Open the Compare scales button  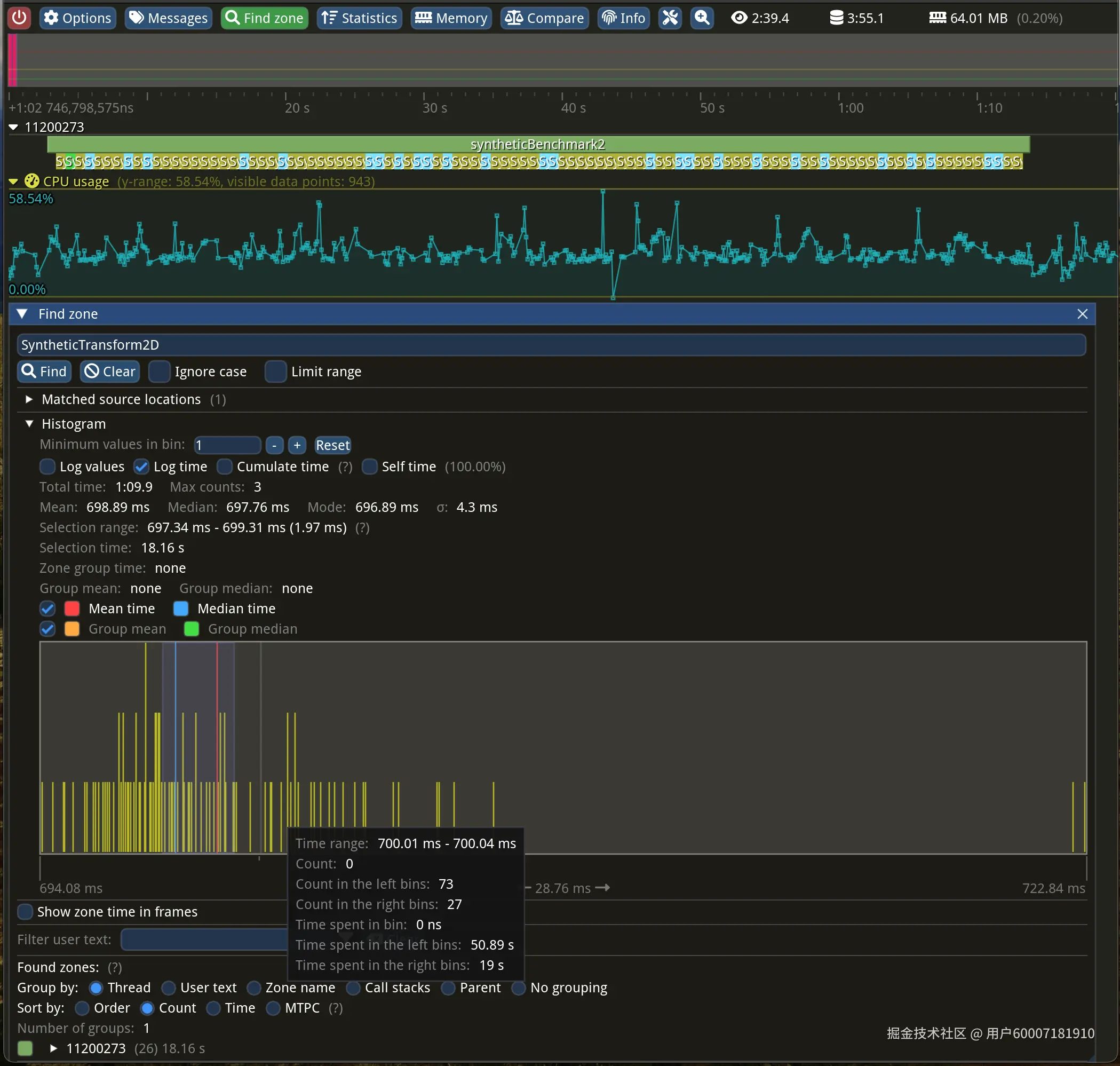coord(544,18)
